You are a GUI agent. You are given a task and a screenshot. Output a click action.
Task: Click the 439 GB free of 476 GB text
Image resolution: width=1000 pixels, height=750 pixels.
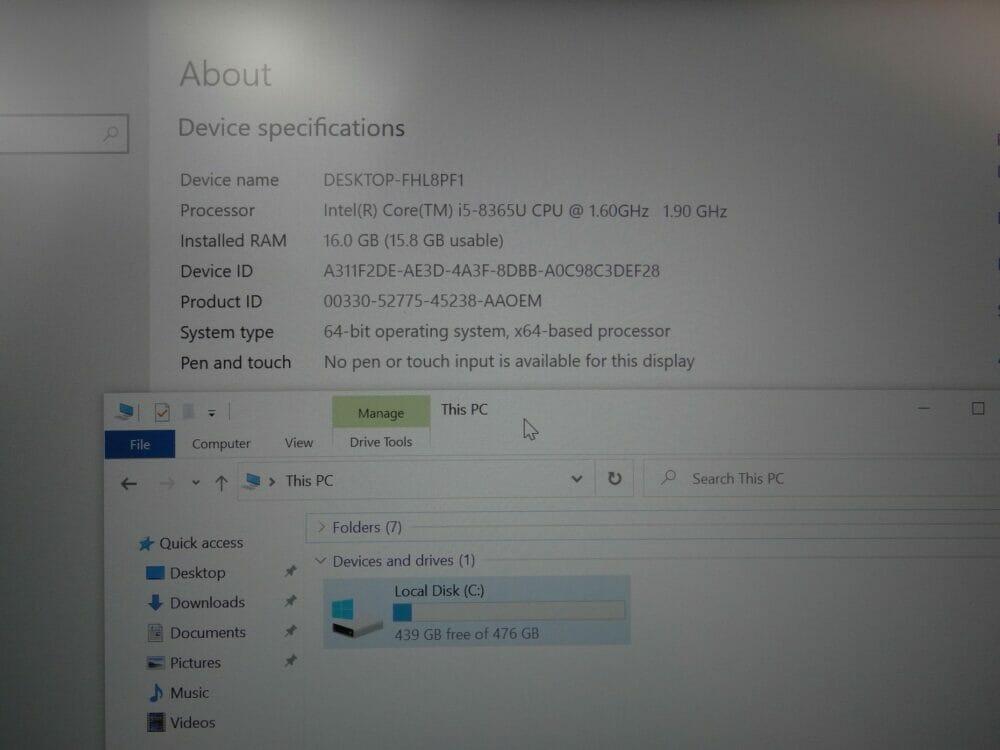pyautogui.click(x=467, y=634)
